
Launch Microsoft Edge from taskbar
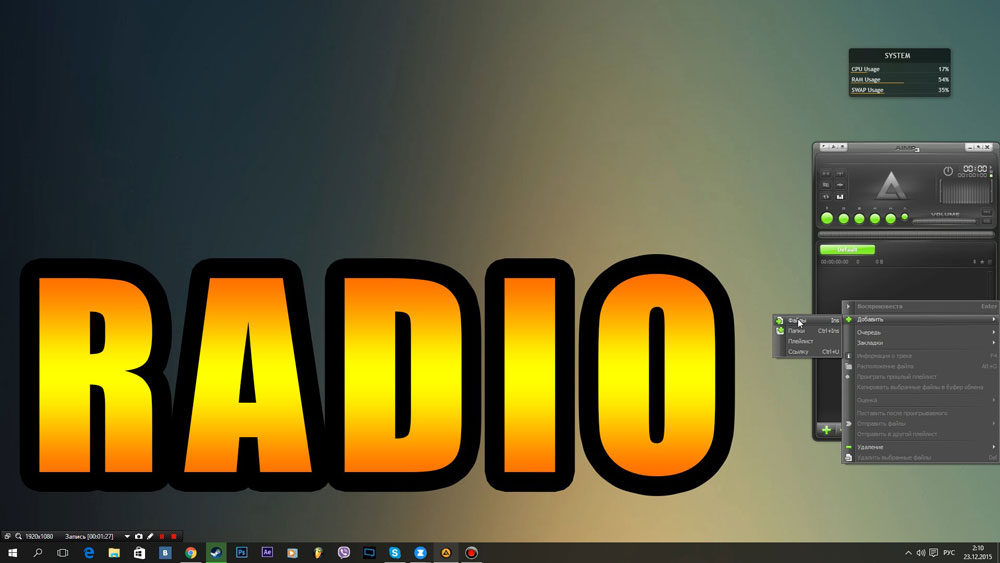[89, 553]
